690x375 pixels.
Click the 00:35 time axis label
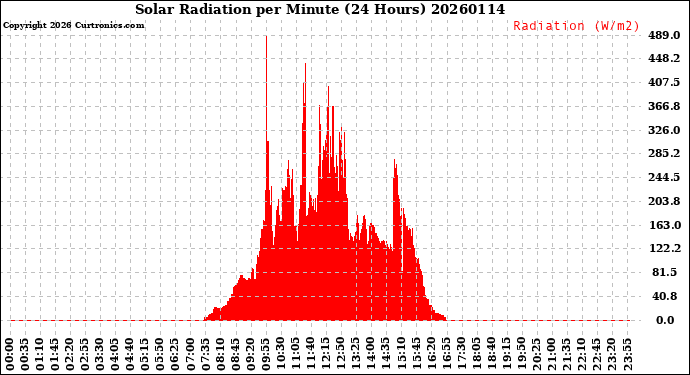(25, 354)
